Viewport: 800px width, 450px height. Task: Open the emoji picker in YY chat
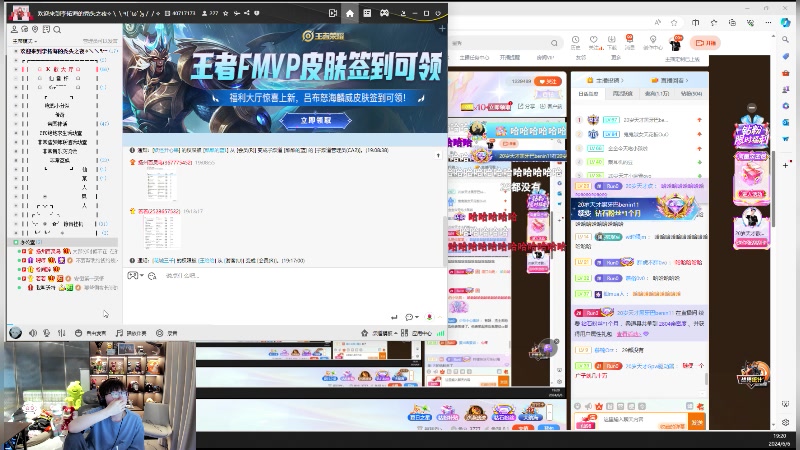tap(152, 276)
